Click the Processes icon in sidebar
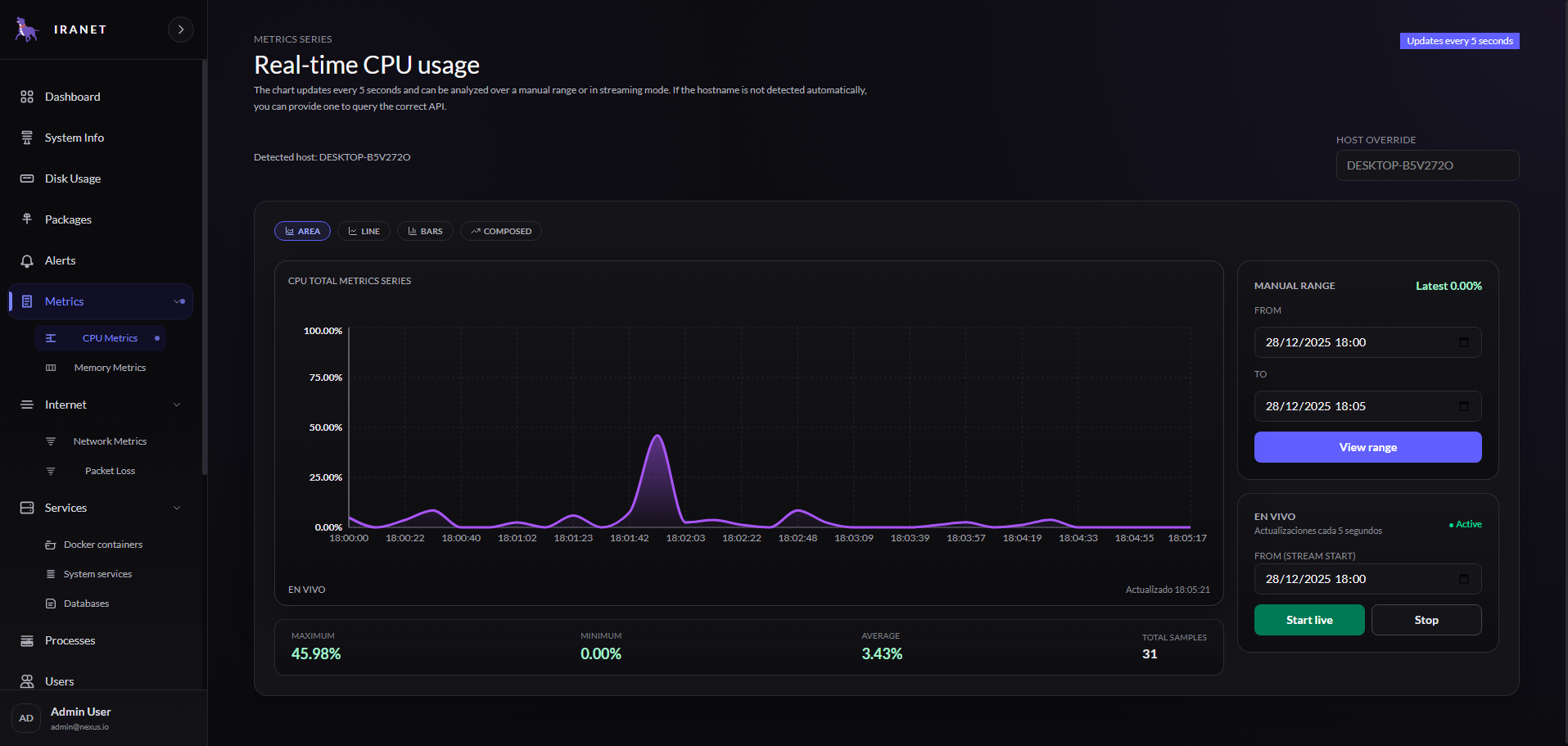The image size is (1568, 746). (27, 640)
